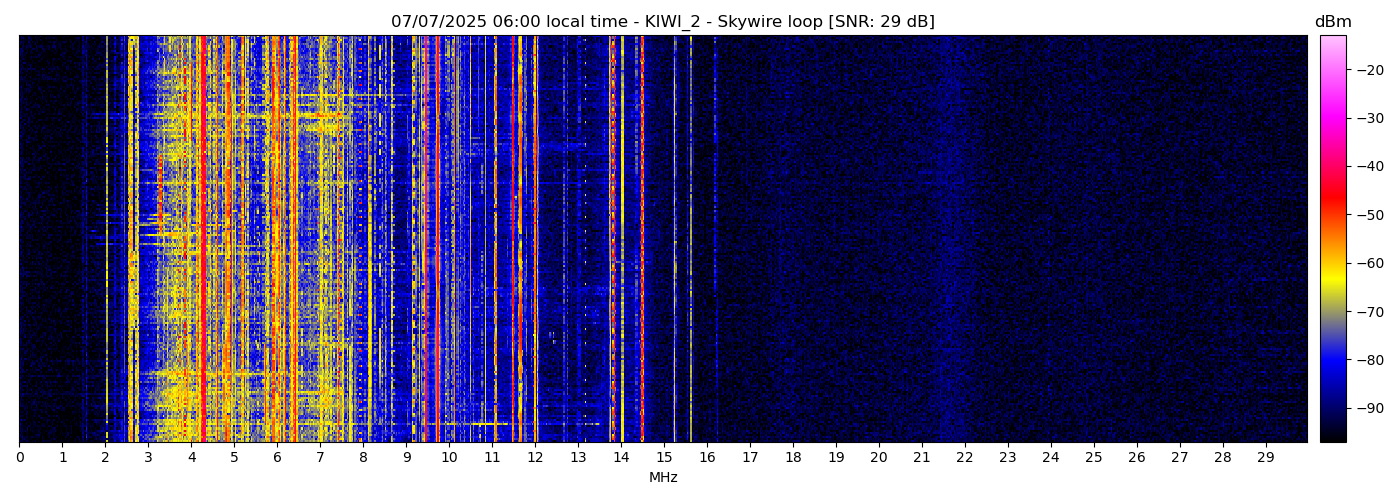Click the 14 tick label on frequency axis

click(621, 458)
